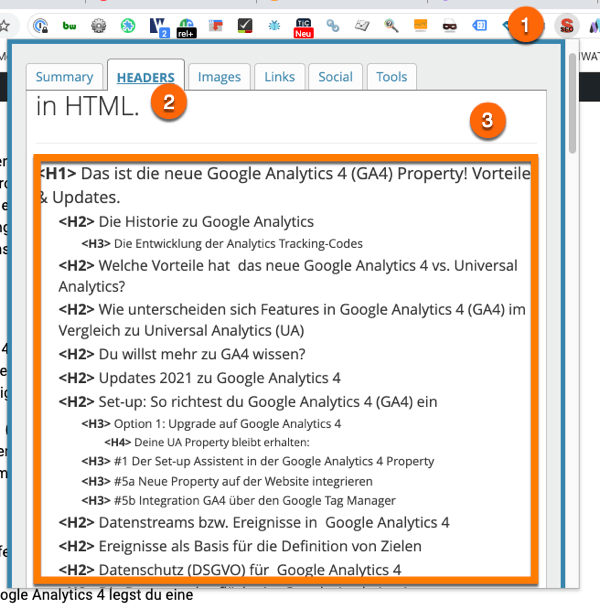Click H3 '#5b Integration GA4 über den Google Tag Manager'
Screen dimensions: 600x609
click(x=238, y=500)
